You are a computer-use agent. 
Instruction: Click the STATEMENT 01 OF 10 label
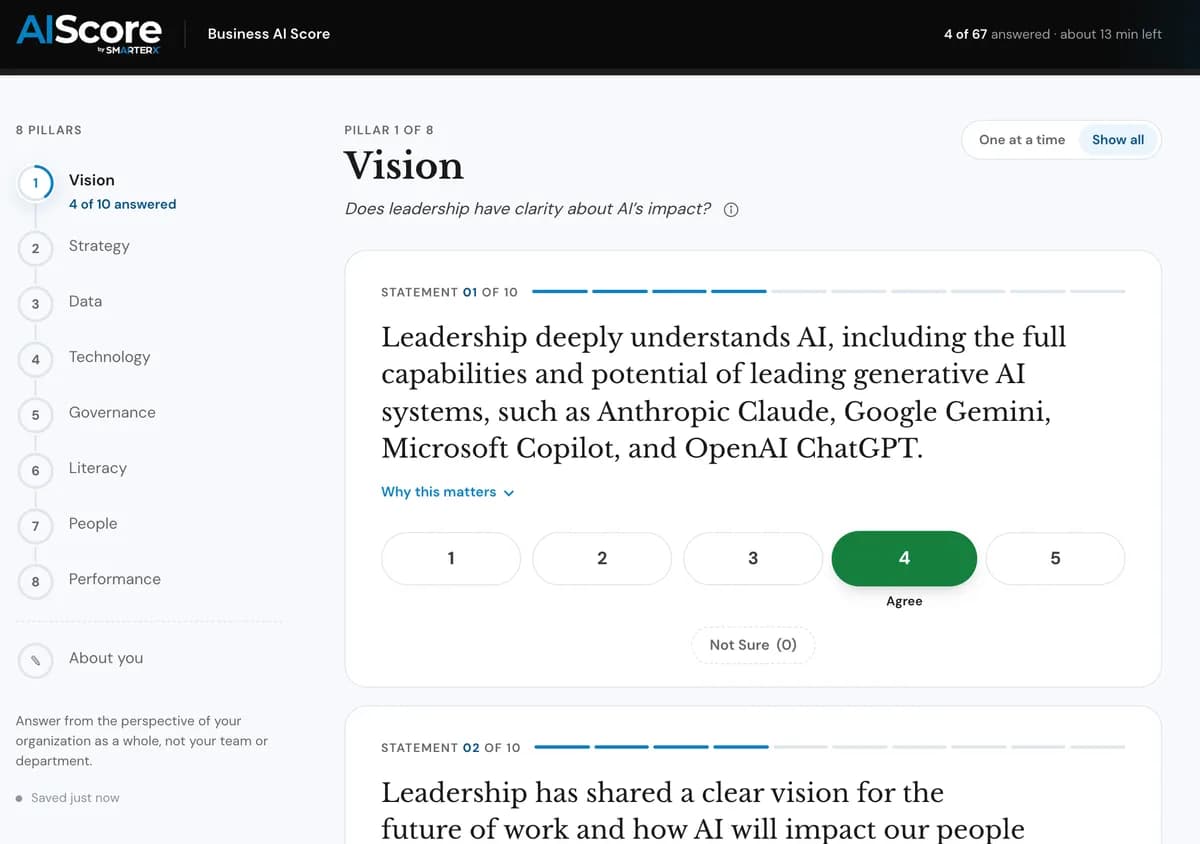click(x=449, y=292)
